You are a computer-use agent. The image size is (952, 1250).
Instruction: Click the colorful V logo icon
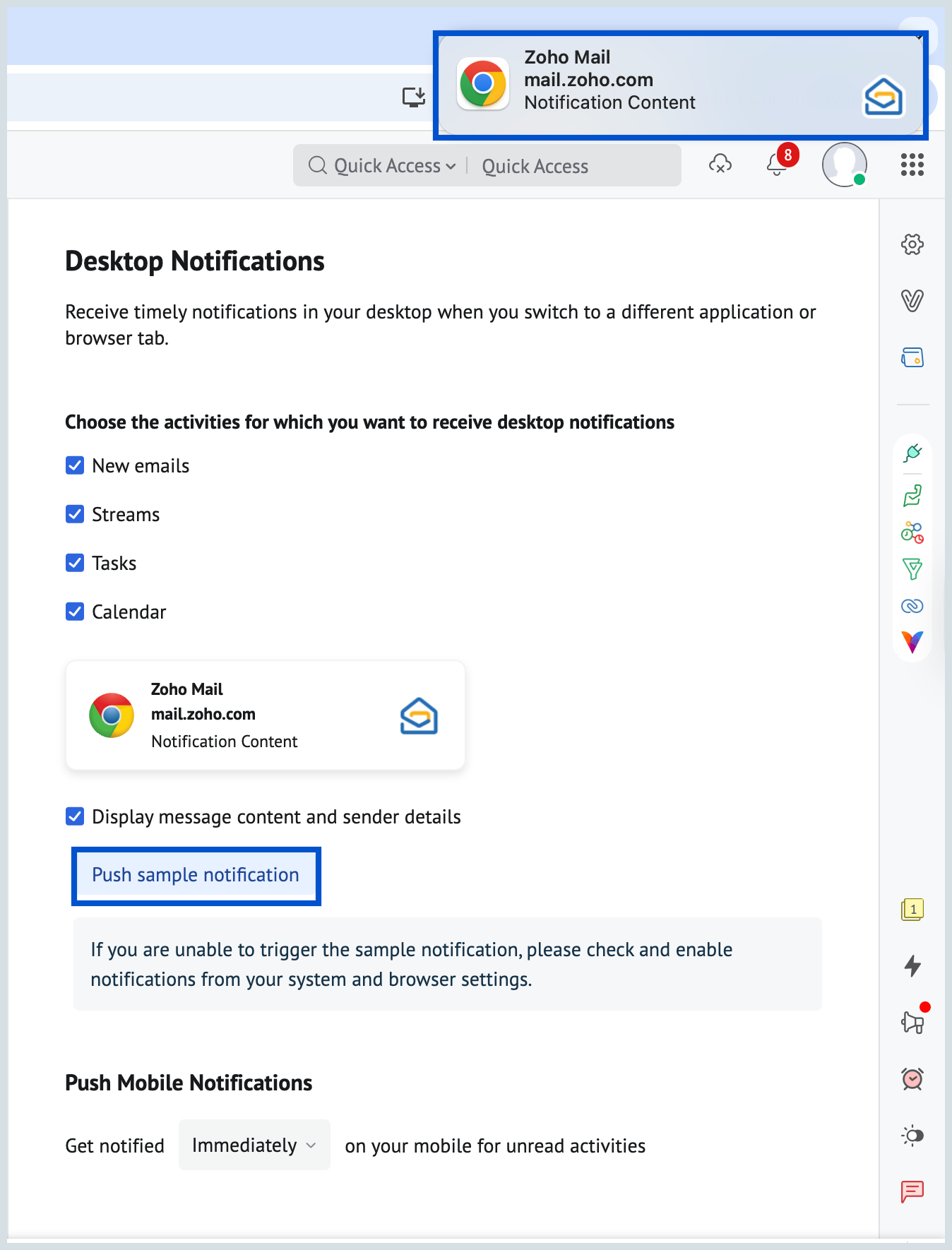[912, 642]
